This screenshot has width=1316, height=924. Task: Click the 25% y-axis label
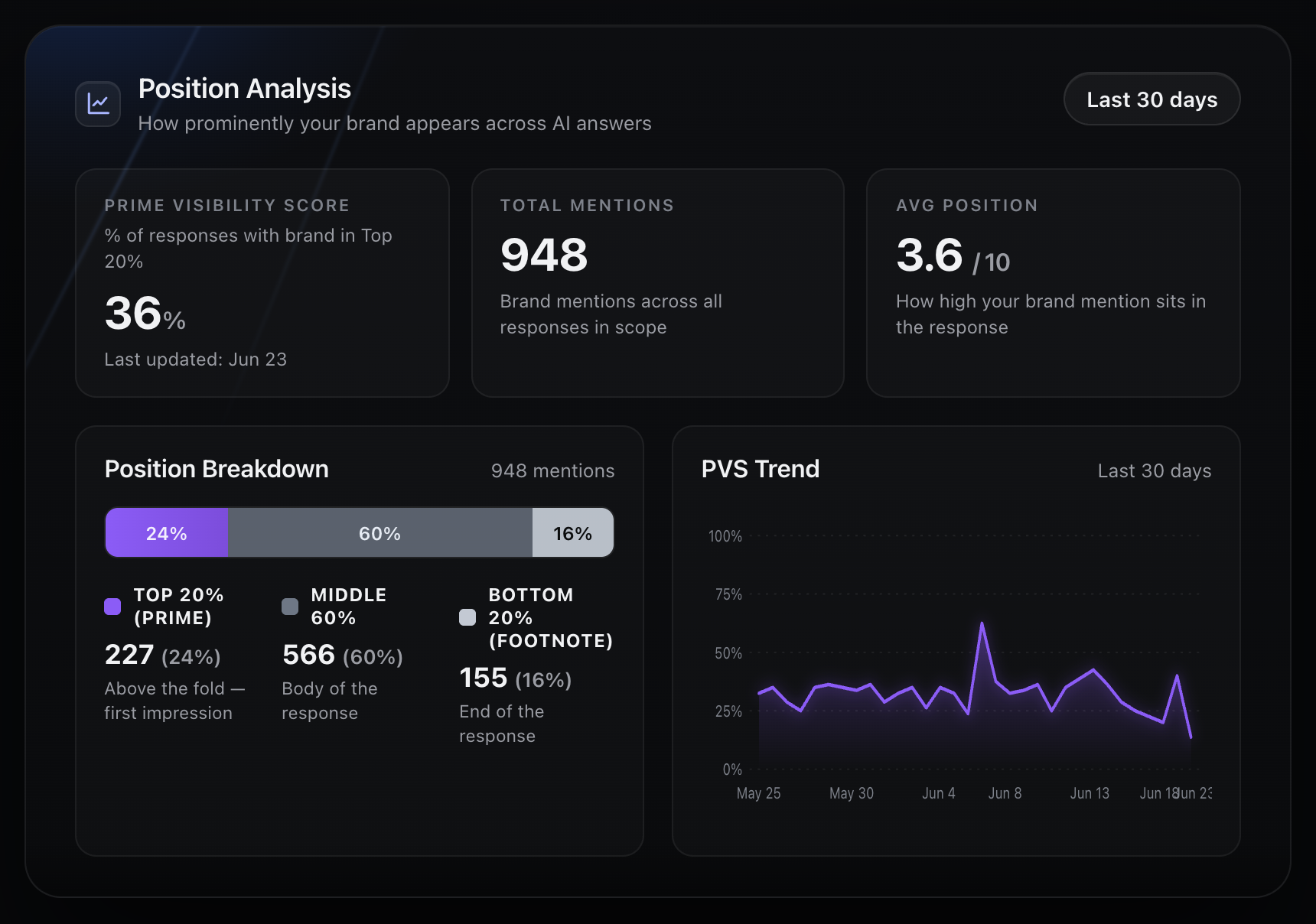tap(728, 711)
